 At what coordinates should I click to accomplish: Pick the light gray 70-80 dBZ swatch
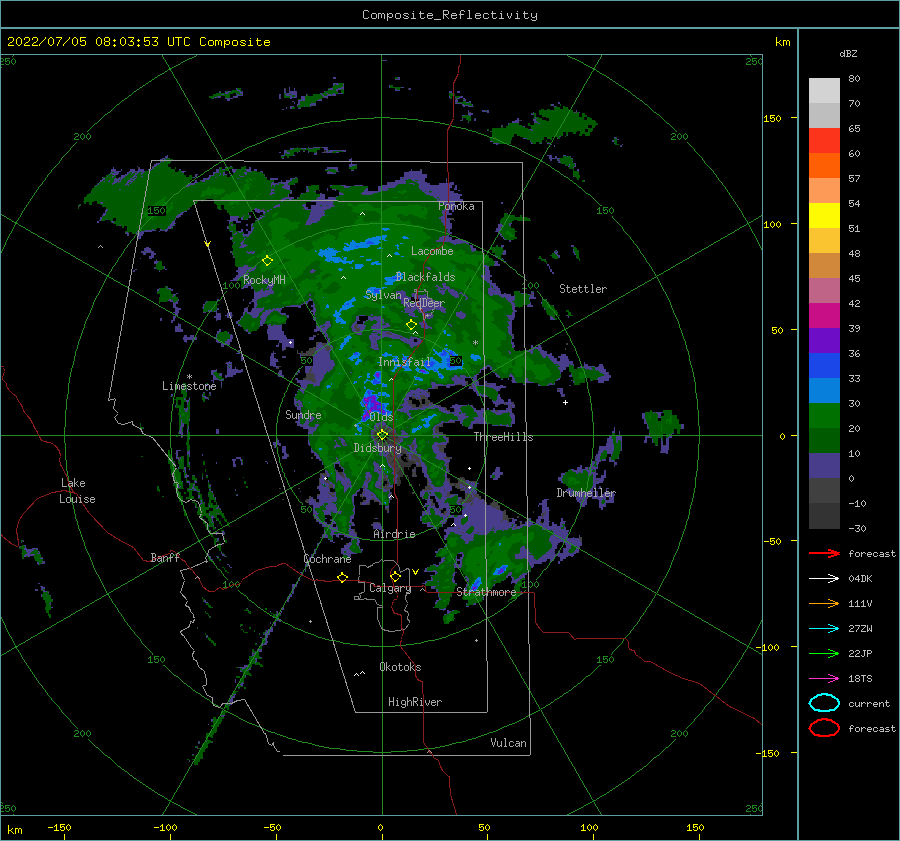(824, 91)
